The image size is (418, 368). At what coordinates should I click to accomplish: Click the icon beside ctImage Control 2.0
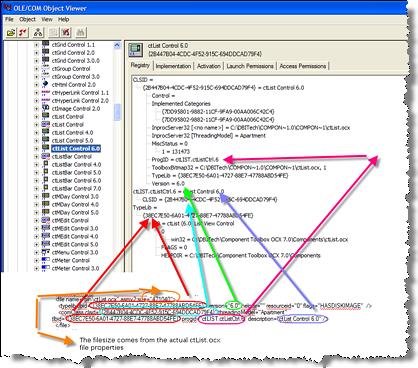46,109
